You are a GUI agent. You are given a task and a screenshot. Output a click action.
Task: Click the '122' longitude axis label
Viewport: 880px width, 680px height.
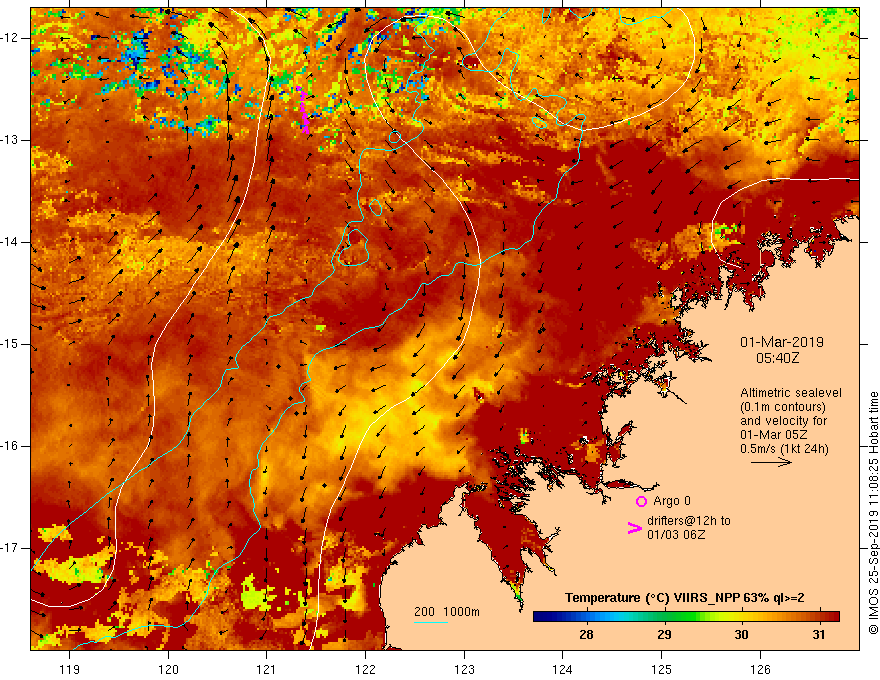coord(365,669)
